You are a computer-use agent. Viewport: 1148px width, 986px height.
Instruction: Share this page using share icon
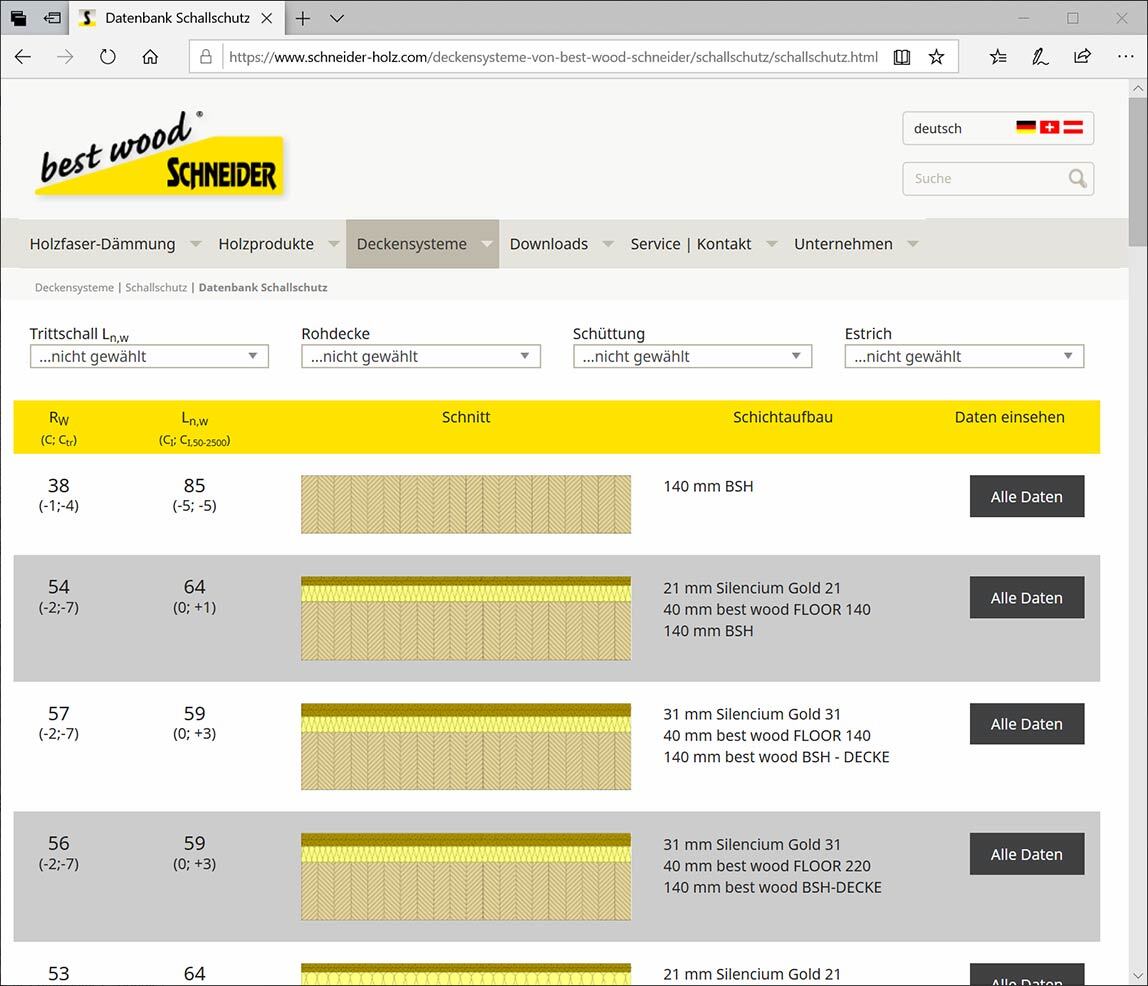[1082, 56]
